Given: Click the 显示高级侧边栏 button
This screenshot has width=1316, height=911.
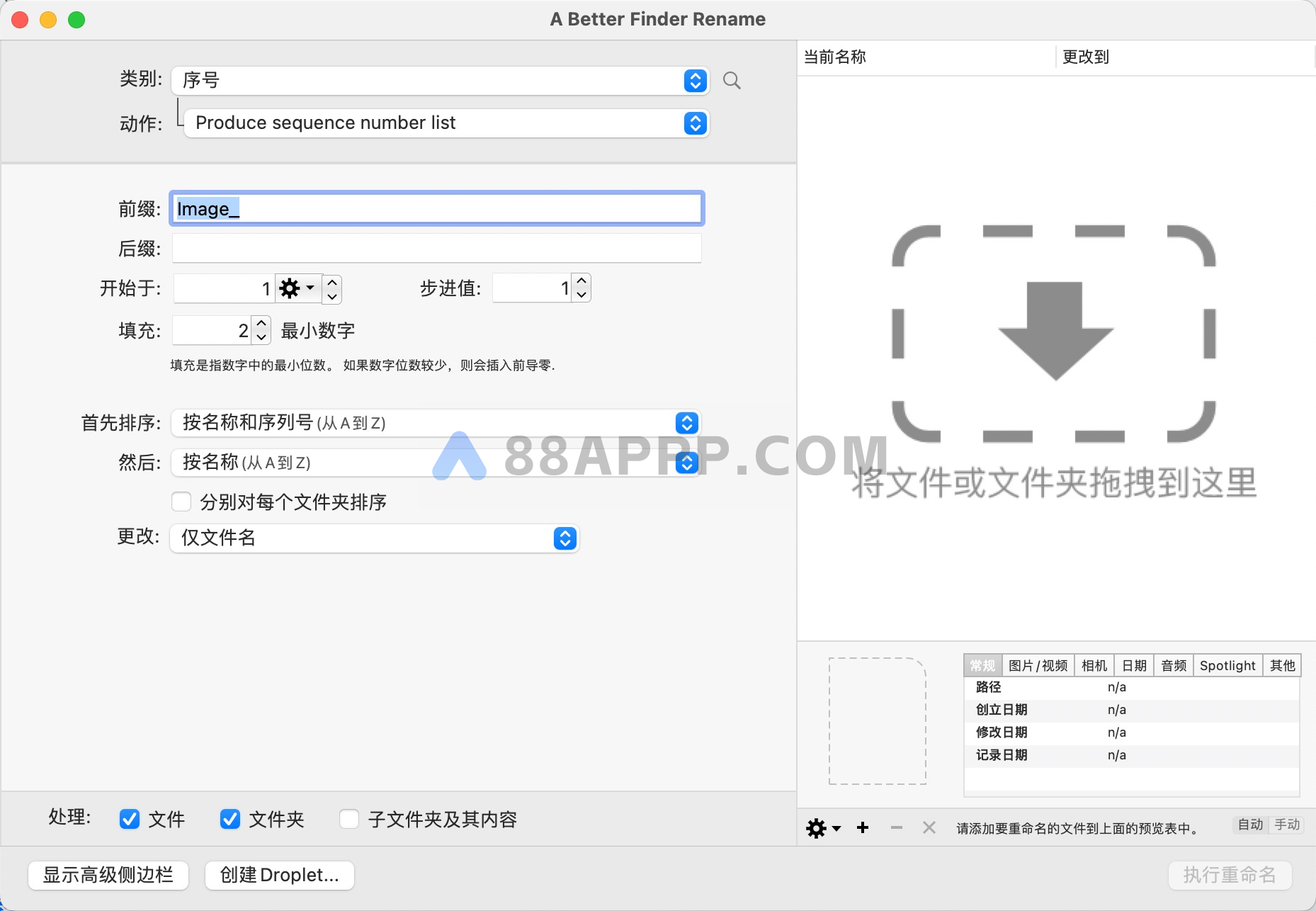Looking at the screenshot, I should [108, 875].
